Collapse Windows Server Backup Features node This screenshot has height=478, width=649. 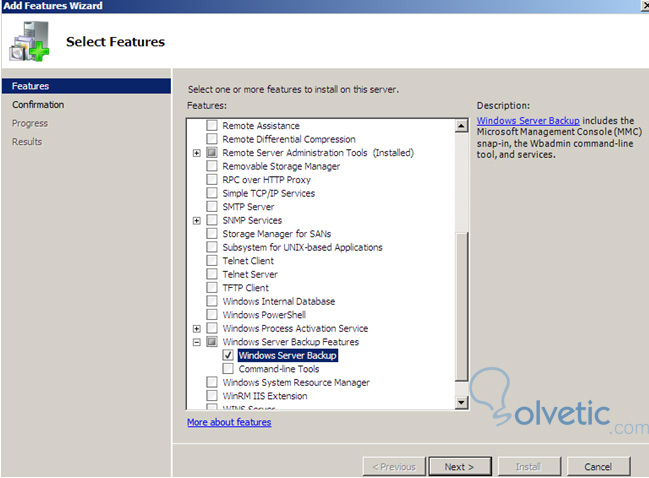click(197, 342)
